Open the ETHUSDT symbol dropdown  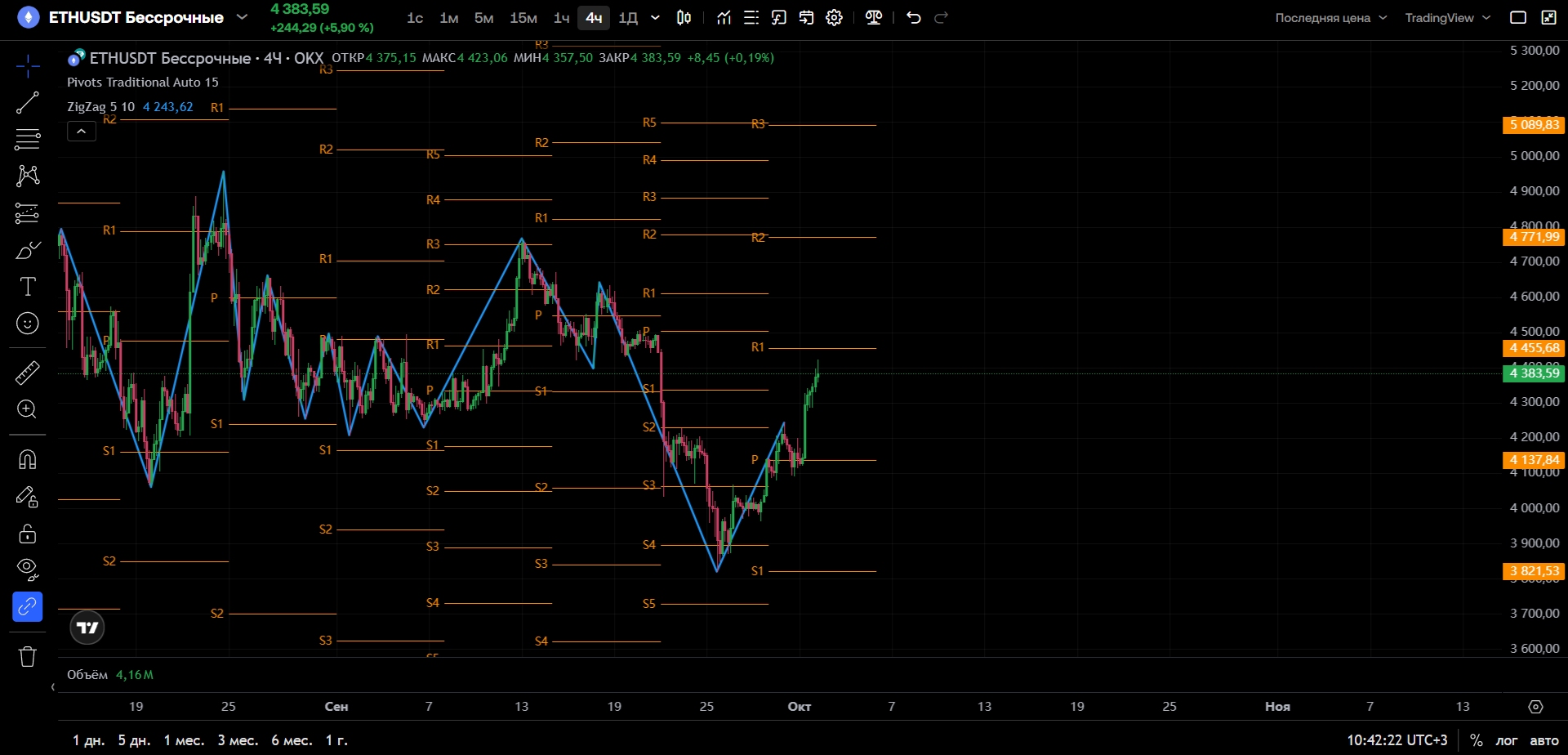coord(242,17)
